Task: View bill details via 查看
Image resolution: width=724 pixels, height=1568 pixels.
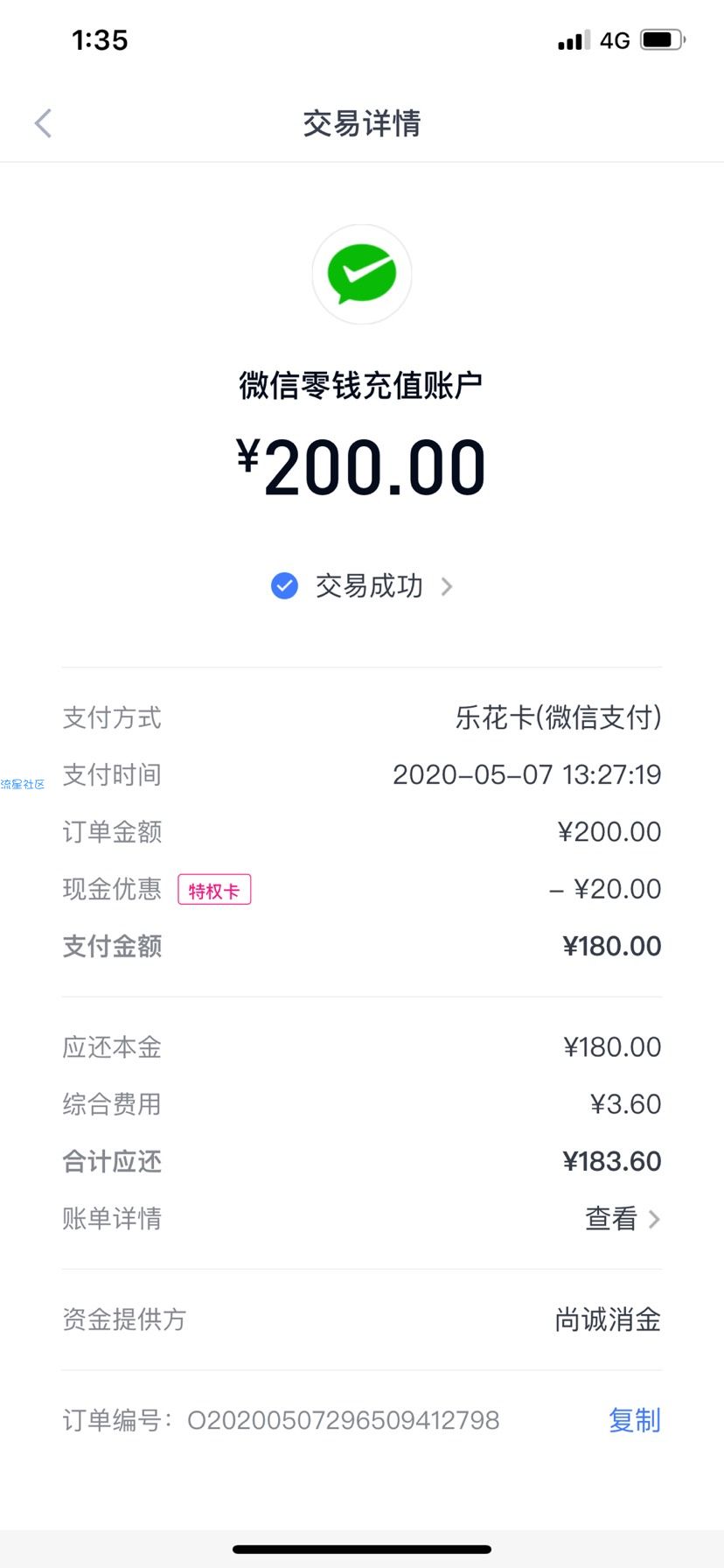Action: [611, 1218]
